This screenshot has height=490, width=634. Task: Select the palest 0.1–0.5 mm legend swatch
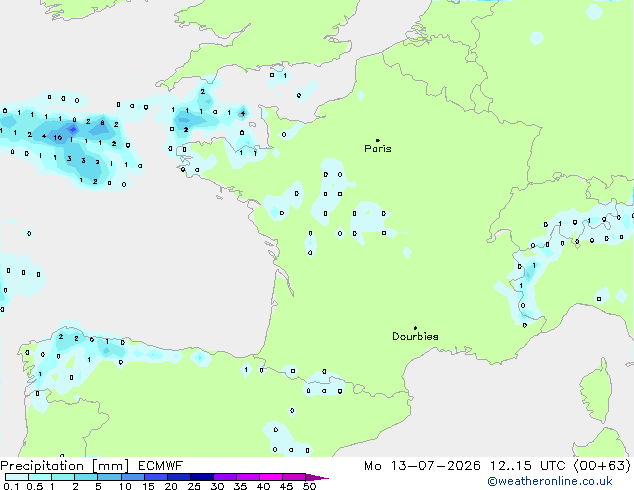point(17,477)
